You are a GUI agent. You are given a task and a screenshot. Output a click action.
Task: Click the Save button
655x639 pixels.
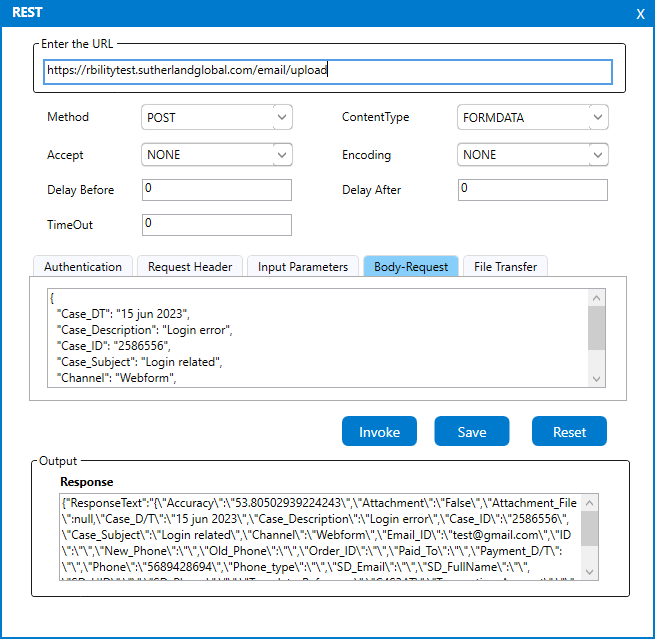pyautogui.click(x=472, y=432)
